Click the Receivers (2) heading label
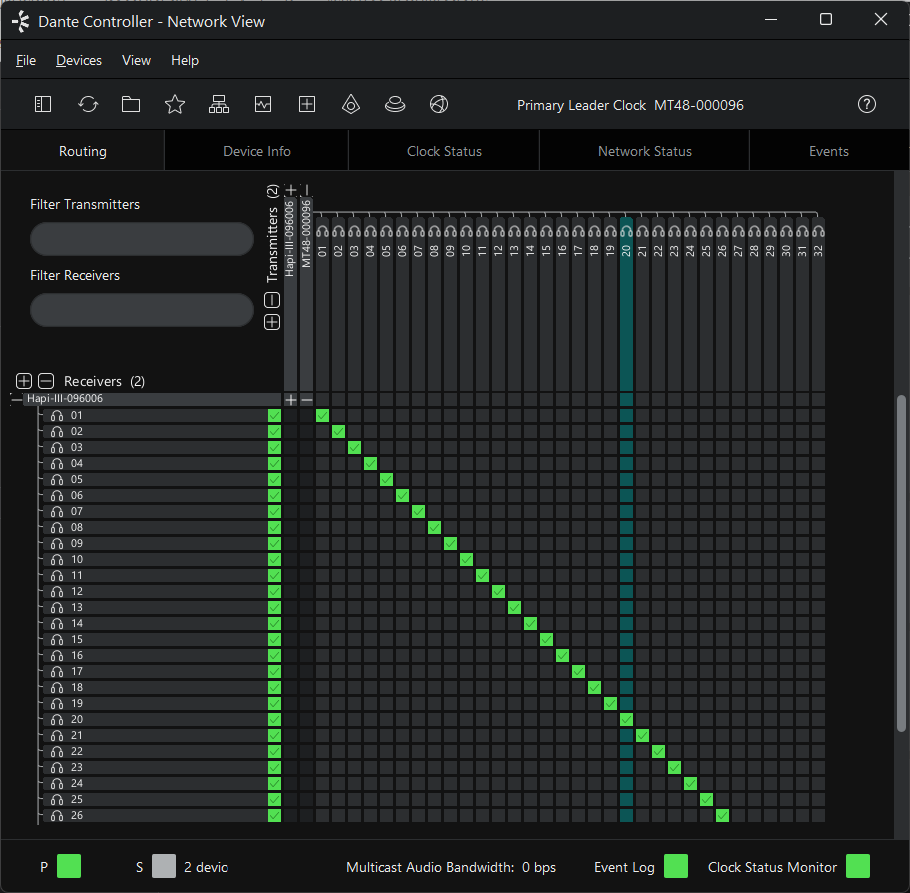Image resolution: width=910 pixels, height=893 pixels. pos(104,381)
